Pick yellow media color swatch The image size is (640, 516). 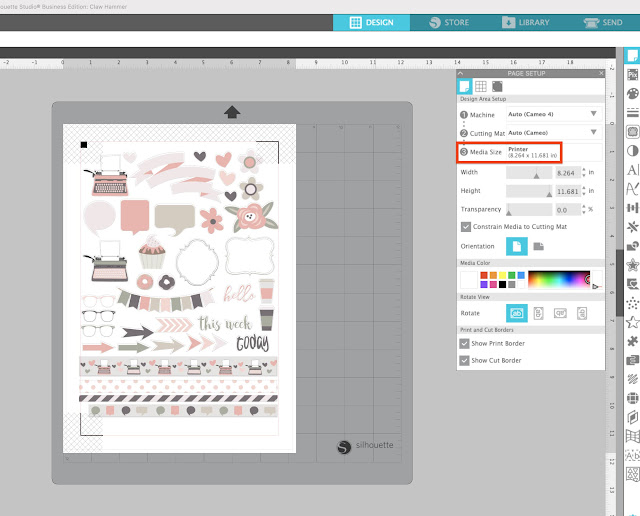coord(502,275)
